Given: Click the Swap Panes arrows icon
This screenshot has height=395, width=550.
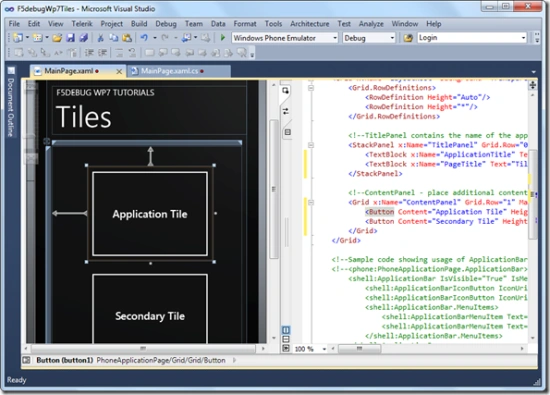Looking at the screenshot, I should point(286,112).
